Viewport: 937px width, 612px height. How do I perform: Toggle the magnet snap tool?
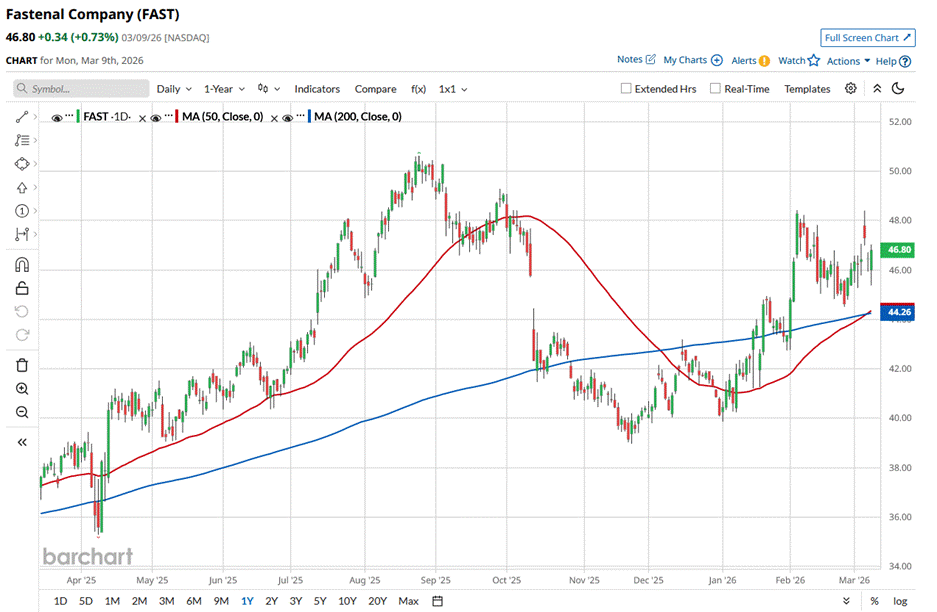[x=22, y=265]
